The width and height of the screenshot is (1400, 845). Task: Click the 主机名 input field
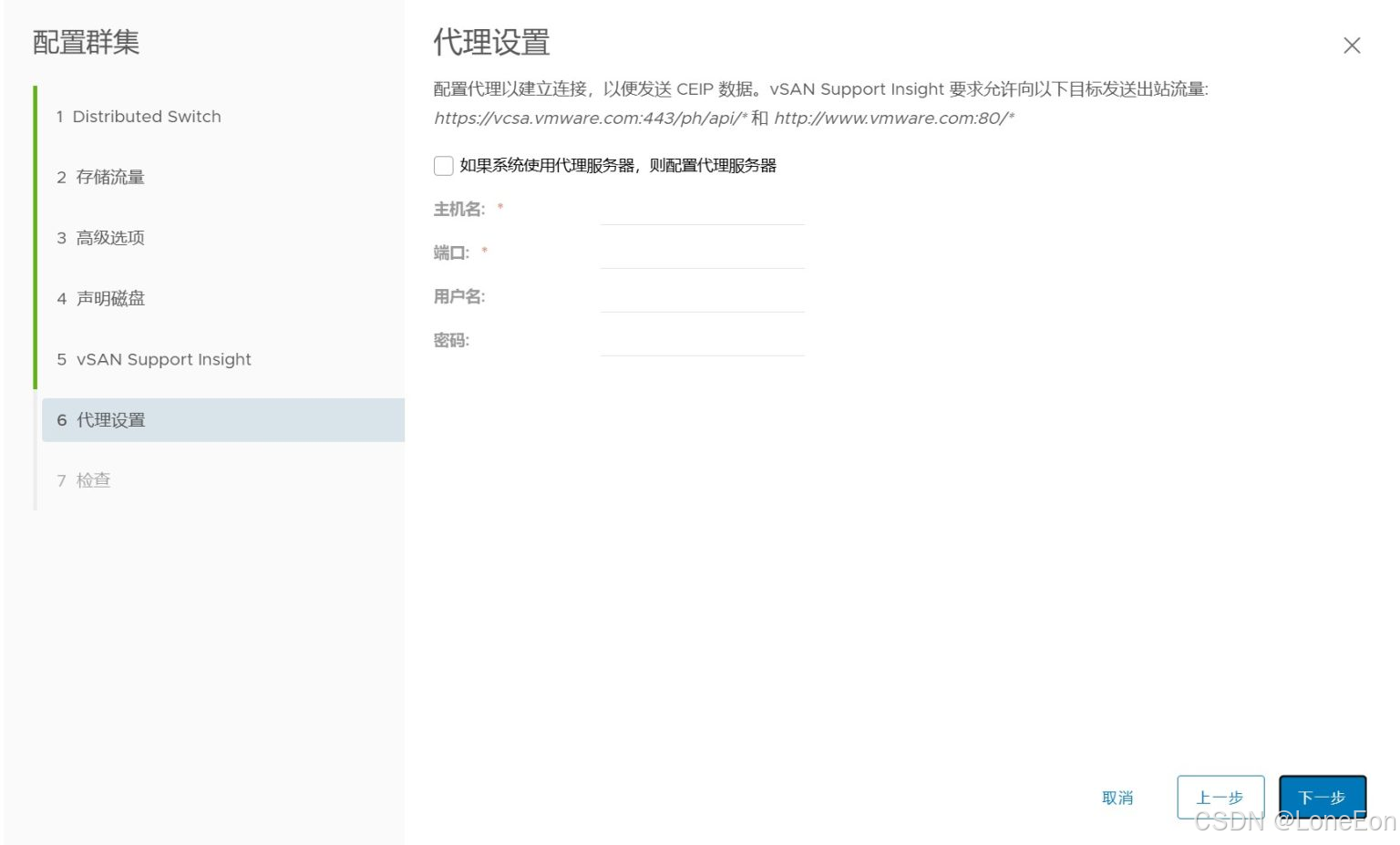702,211
